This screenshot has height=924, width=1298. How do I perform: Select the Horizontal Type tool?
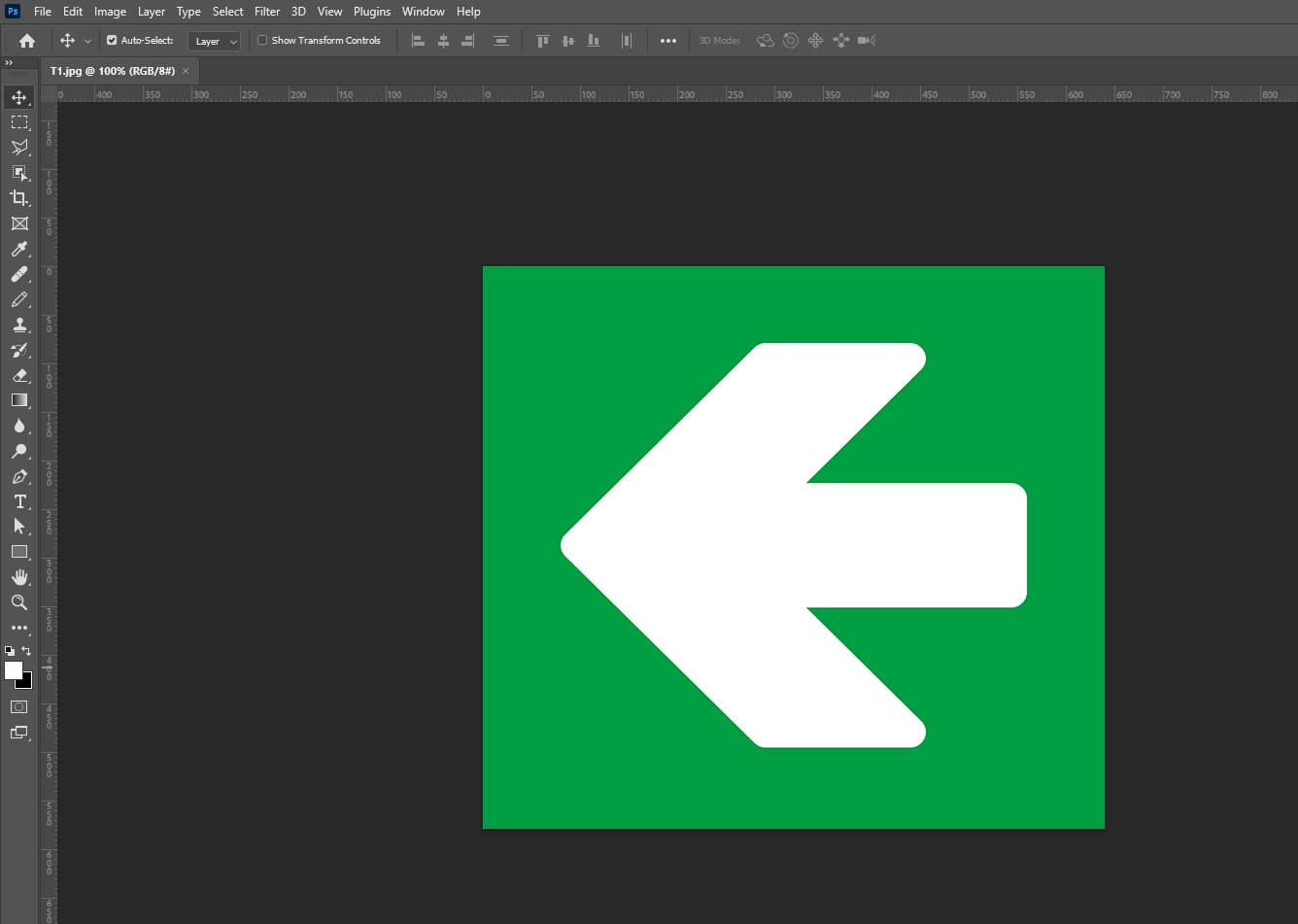pos(18,501)
